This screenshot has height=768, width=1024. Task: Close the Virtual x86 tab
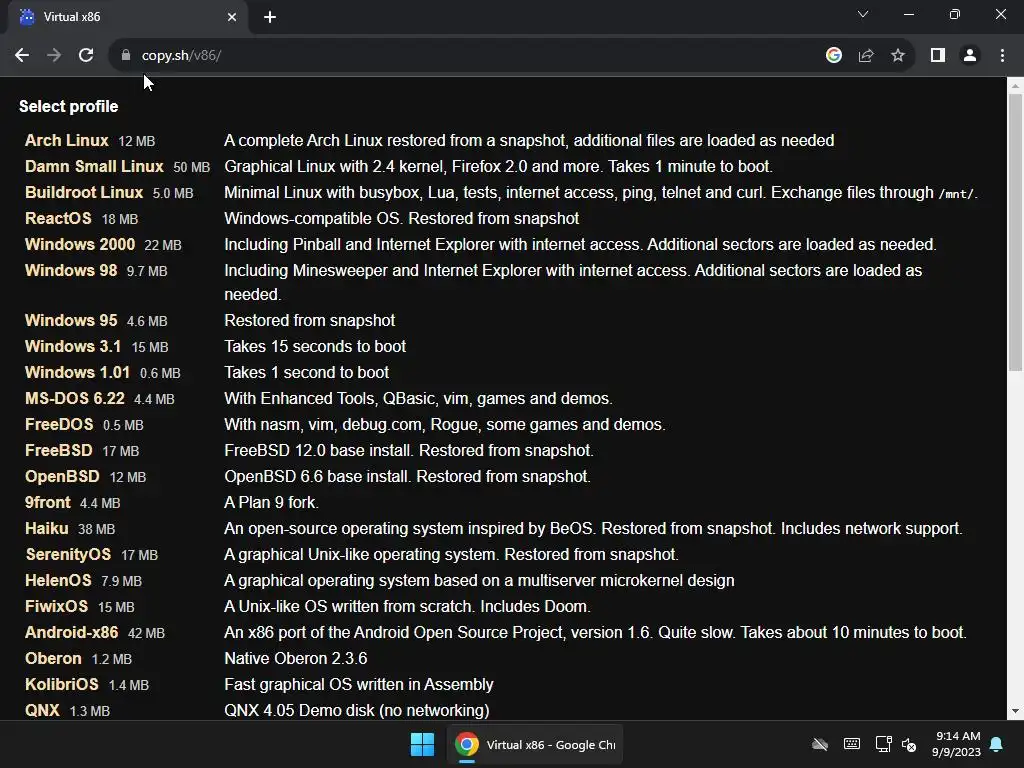click(232, 17)
